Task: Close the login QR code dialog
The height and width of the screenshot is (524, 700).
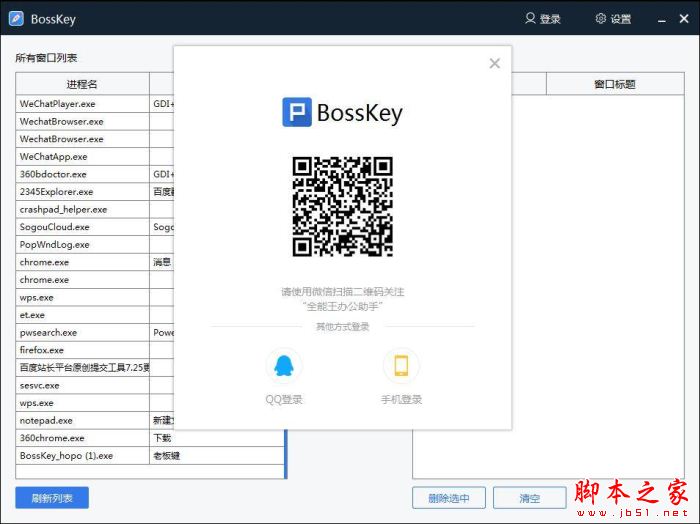Action: [x=494, y=63]
